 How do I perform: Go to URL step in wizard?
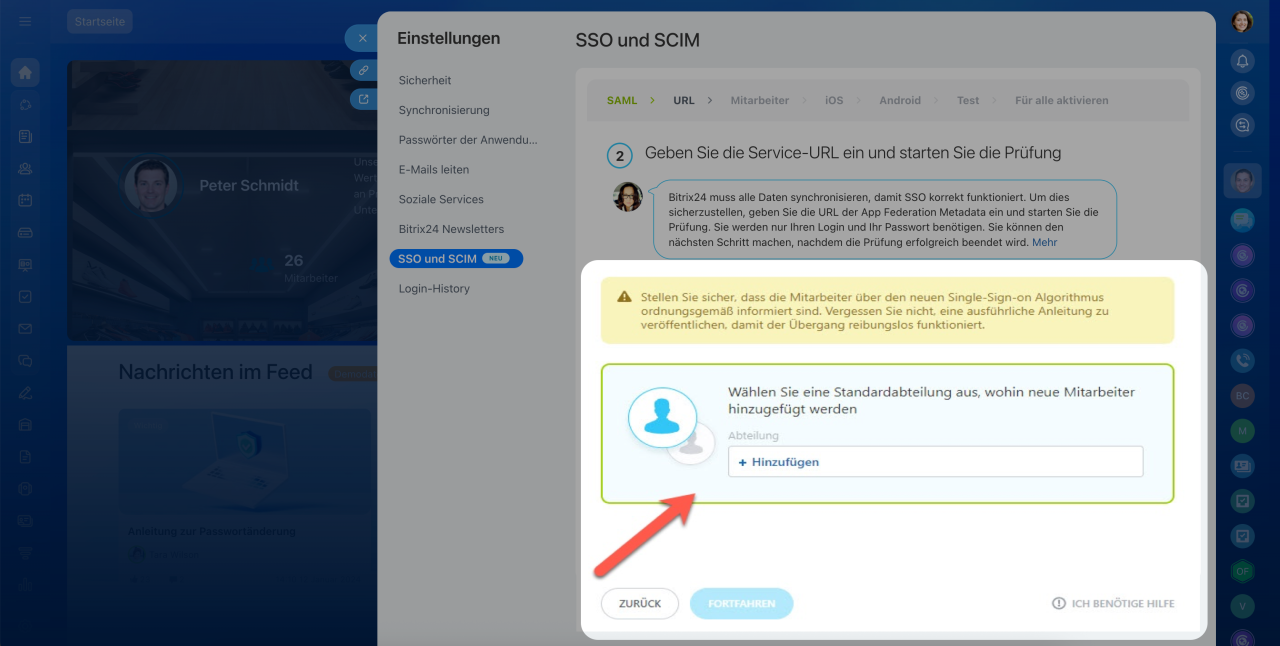(684, 100)
